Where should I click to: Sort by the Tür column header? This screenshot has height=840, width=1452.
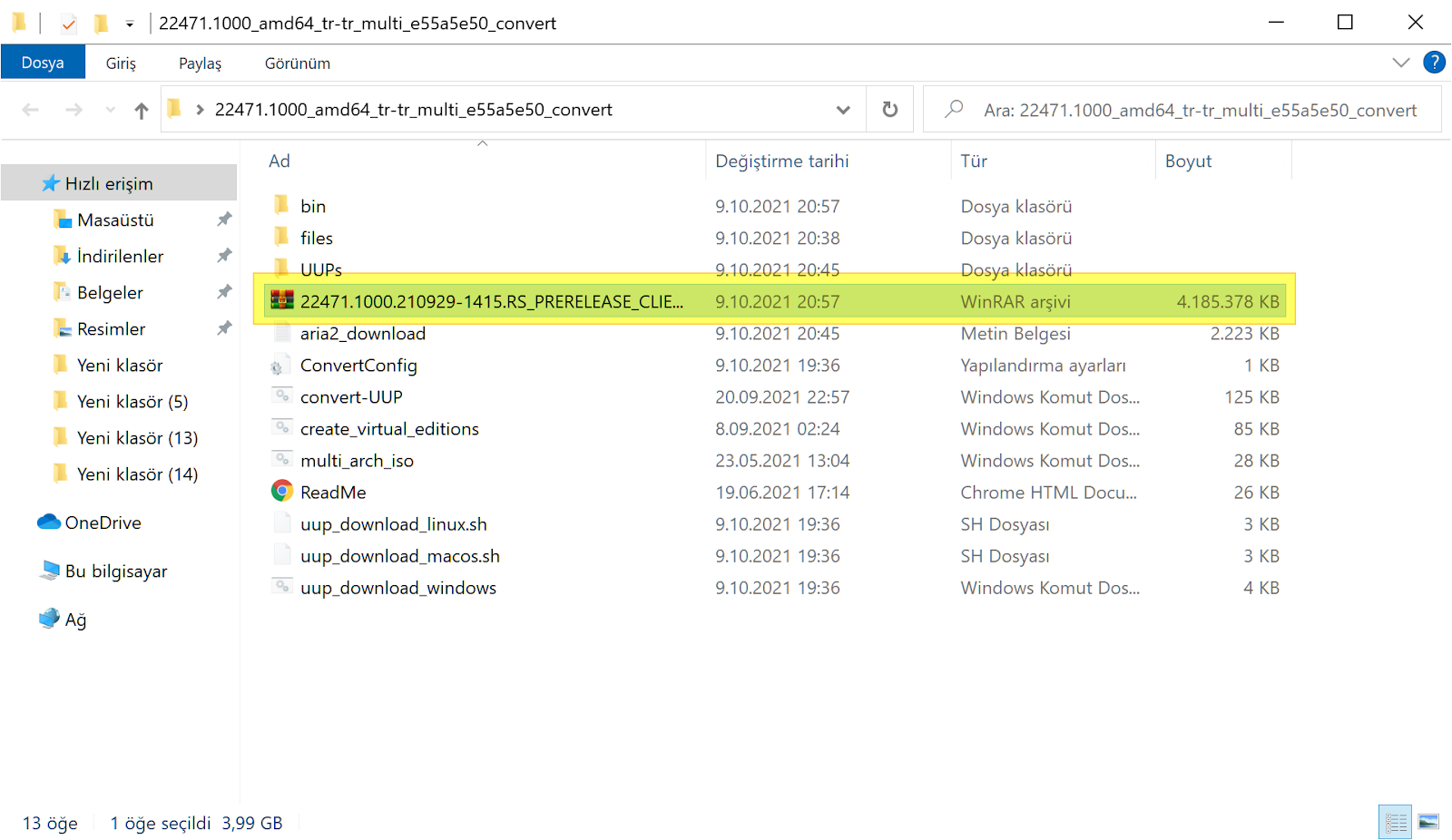point(974,161)
